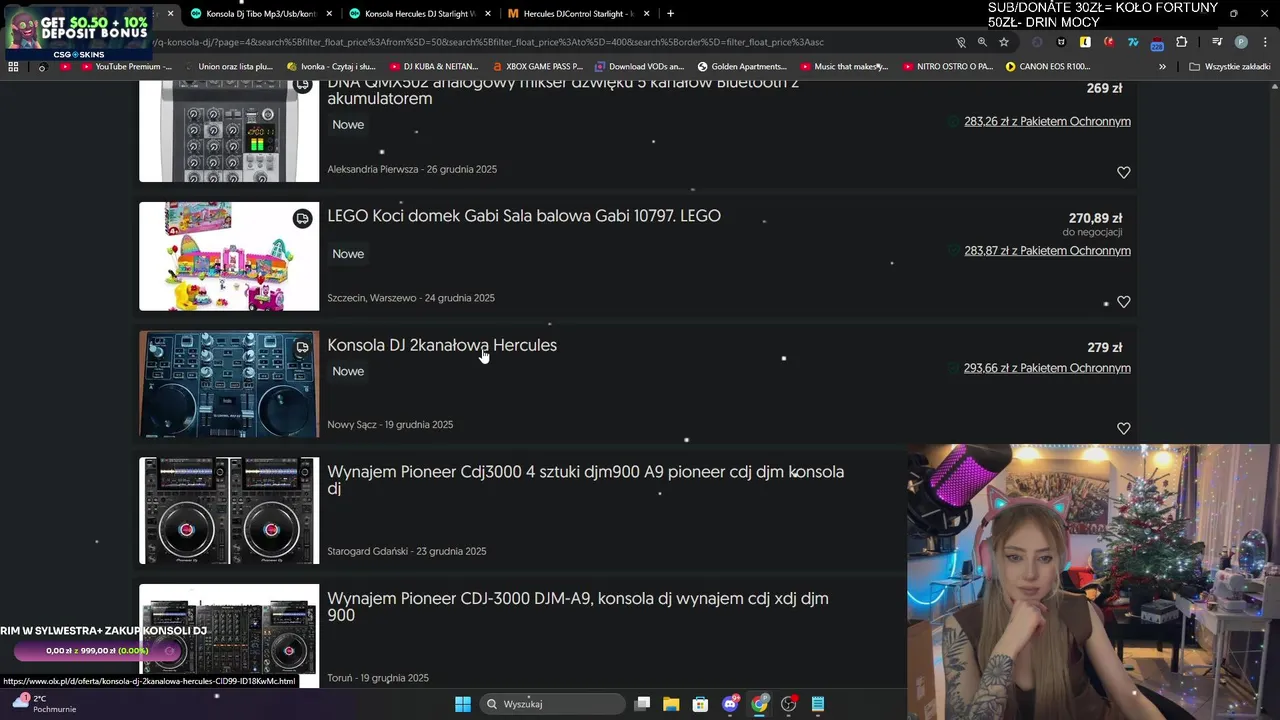Click the zoom magnifier icon in address bar

click(982, 42)
